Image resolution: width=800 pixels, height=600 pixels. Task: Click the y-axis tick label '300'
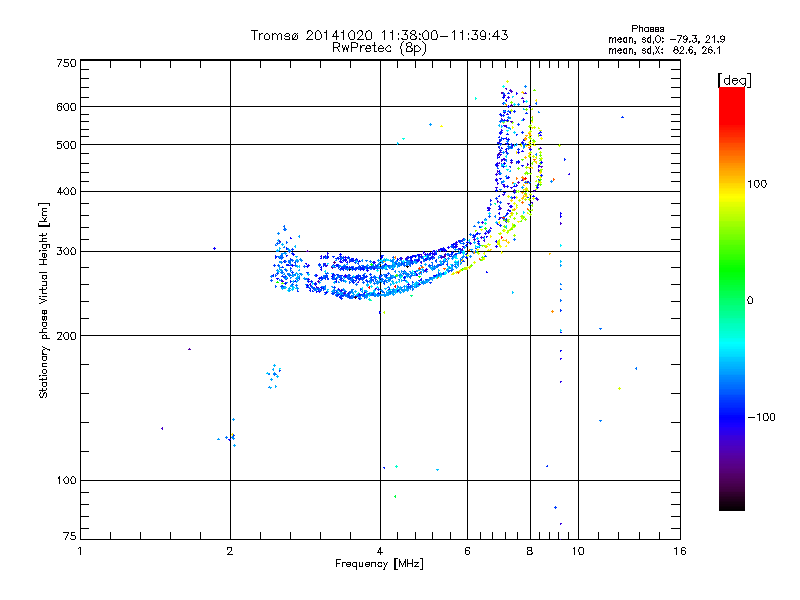tap(67, 252)
